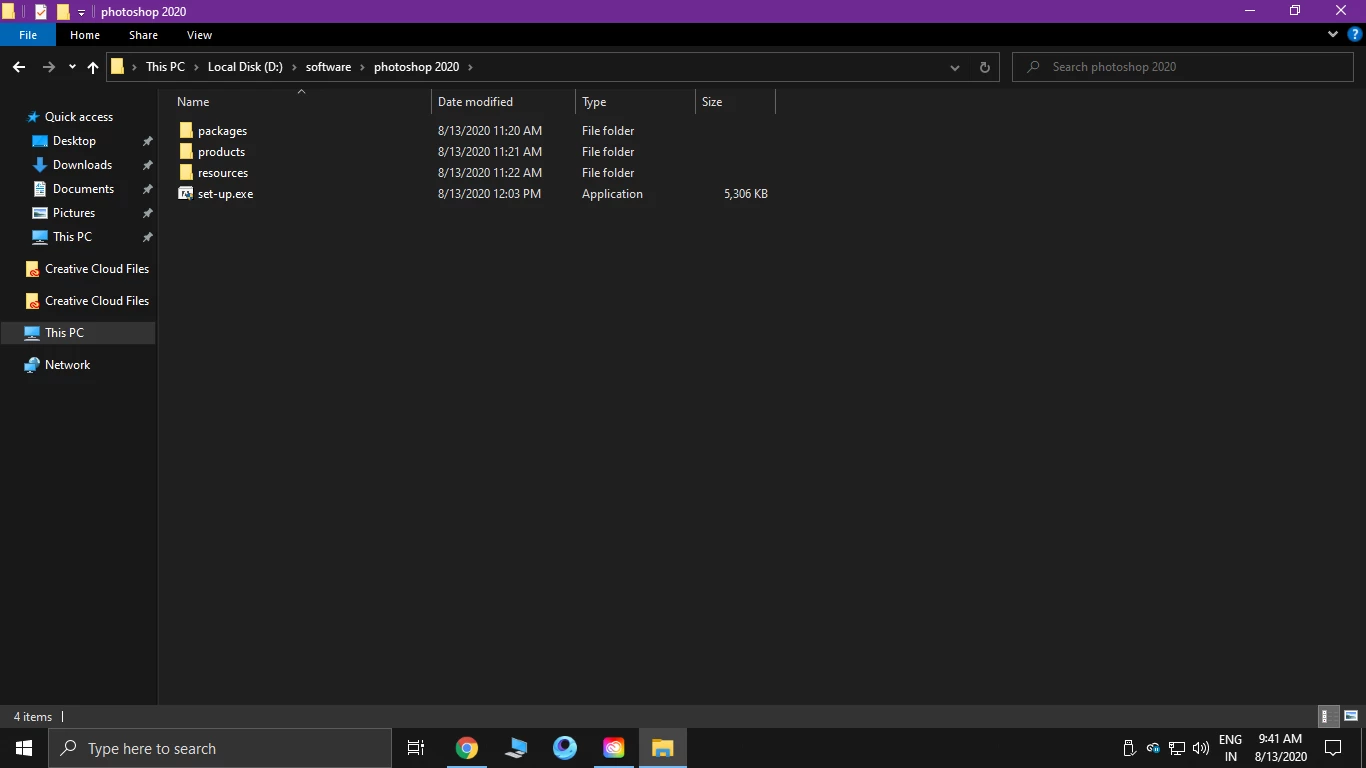Open Creative Cloud app on taskbar
The width and height of the screenshot is (1366, 768).
click(613, 748)
